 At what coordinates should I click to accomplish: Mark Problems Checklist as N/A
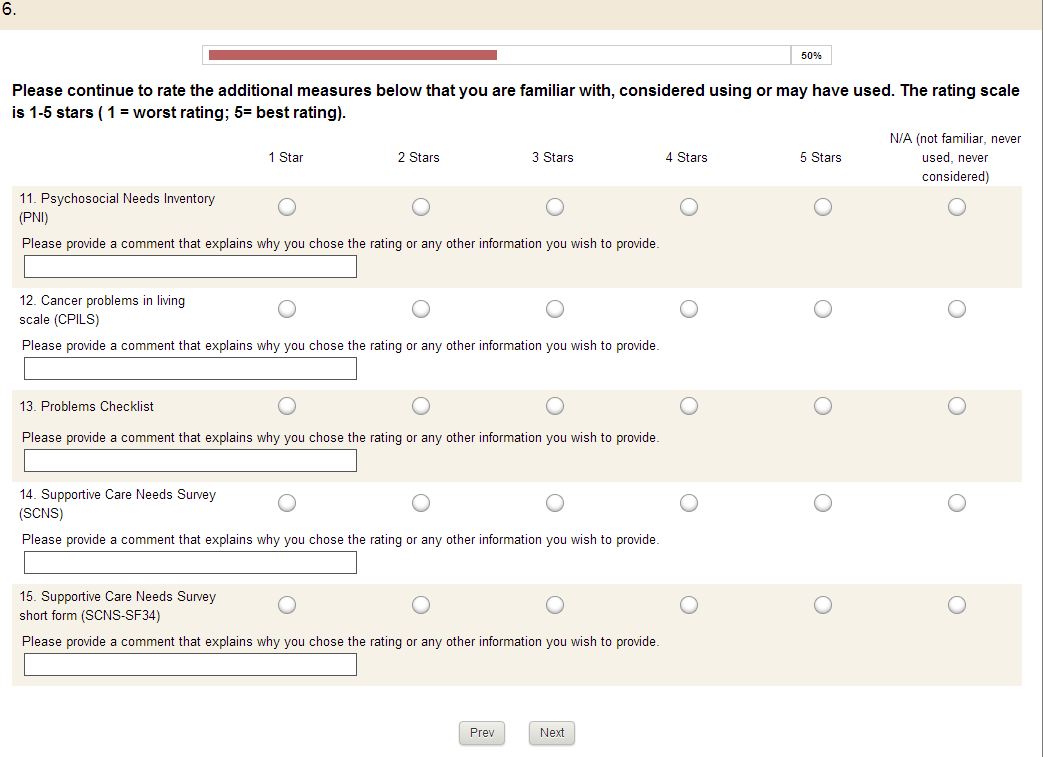pos(957,406)
